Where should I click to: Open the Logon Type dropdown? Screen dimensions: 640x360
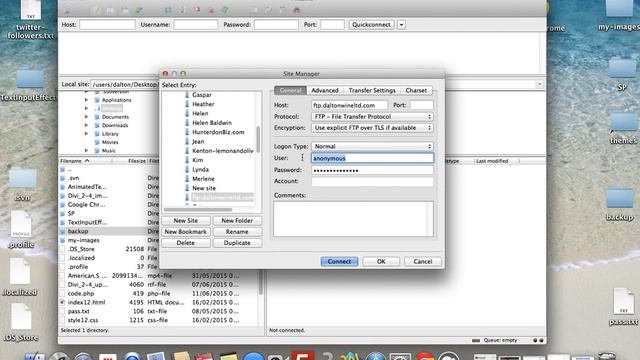372,146
